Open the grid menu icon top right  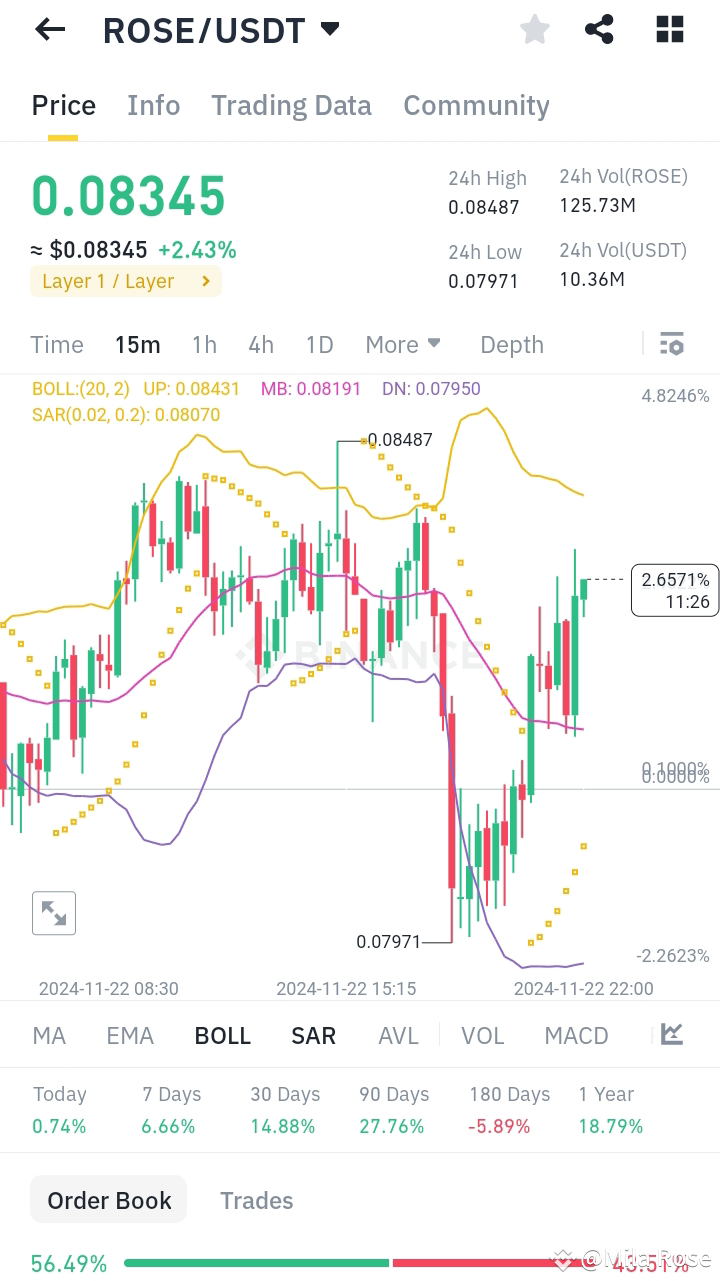[668, 29]
